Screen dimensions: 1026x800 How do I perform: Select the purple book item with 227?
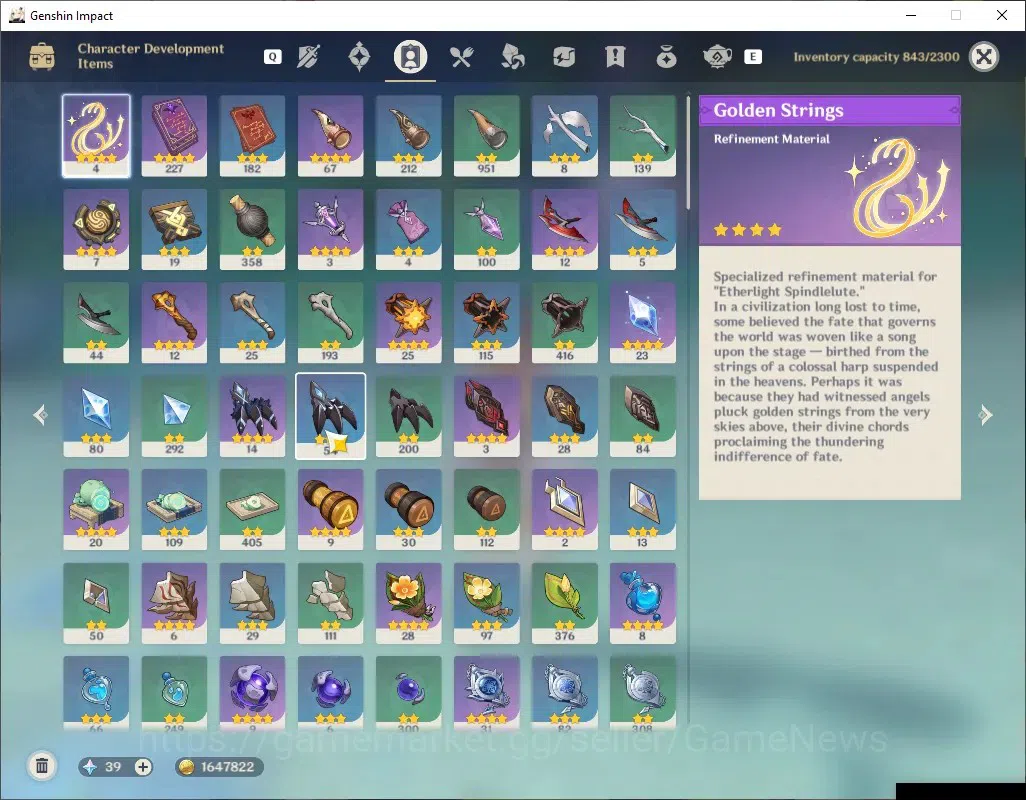click(174, 136)
